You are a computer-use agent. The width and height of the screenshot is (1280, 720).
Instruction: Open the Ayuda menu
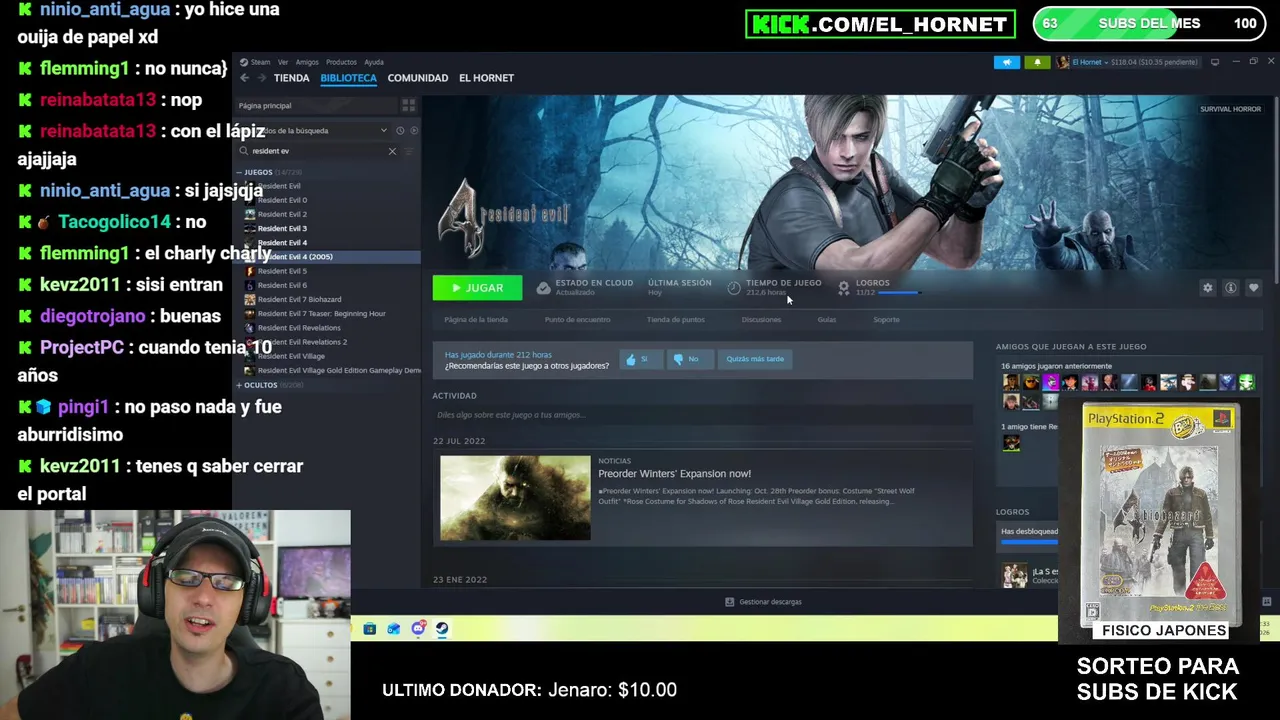[374, 62]
